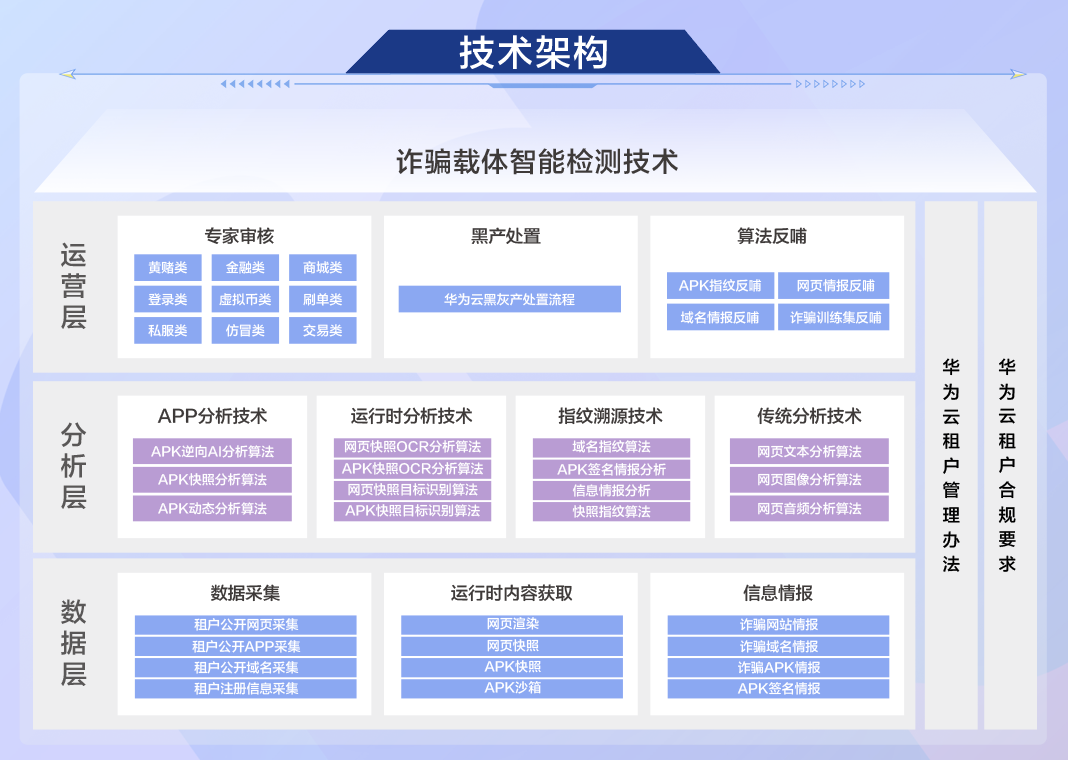Click 租户公开网页采集 box
The image size is (1068, 760).
pos(245,624)
